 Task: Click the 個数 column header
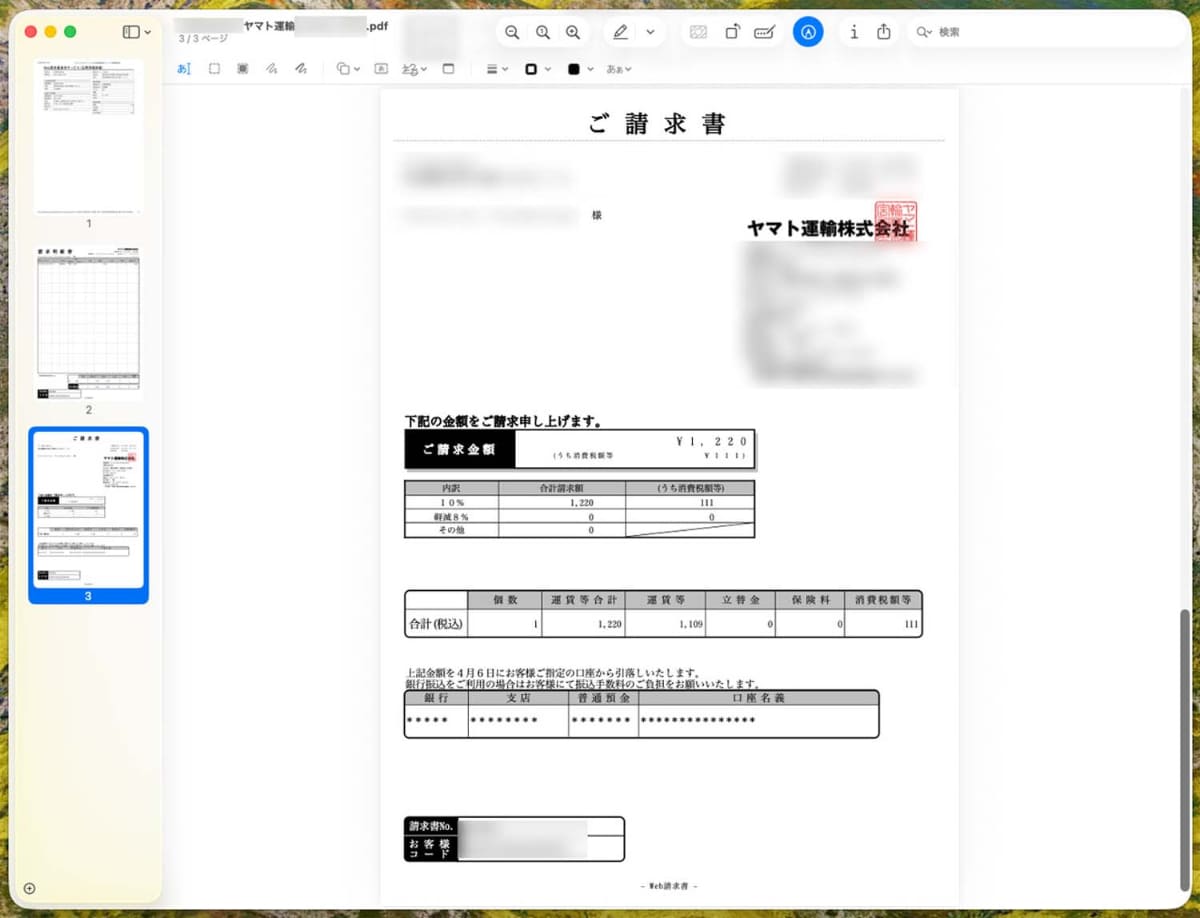(505, 600)
